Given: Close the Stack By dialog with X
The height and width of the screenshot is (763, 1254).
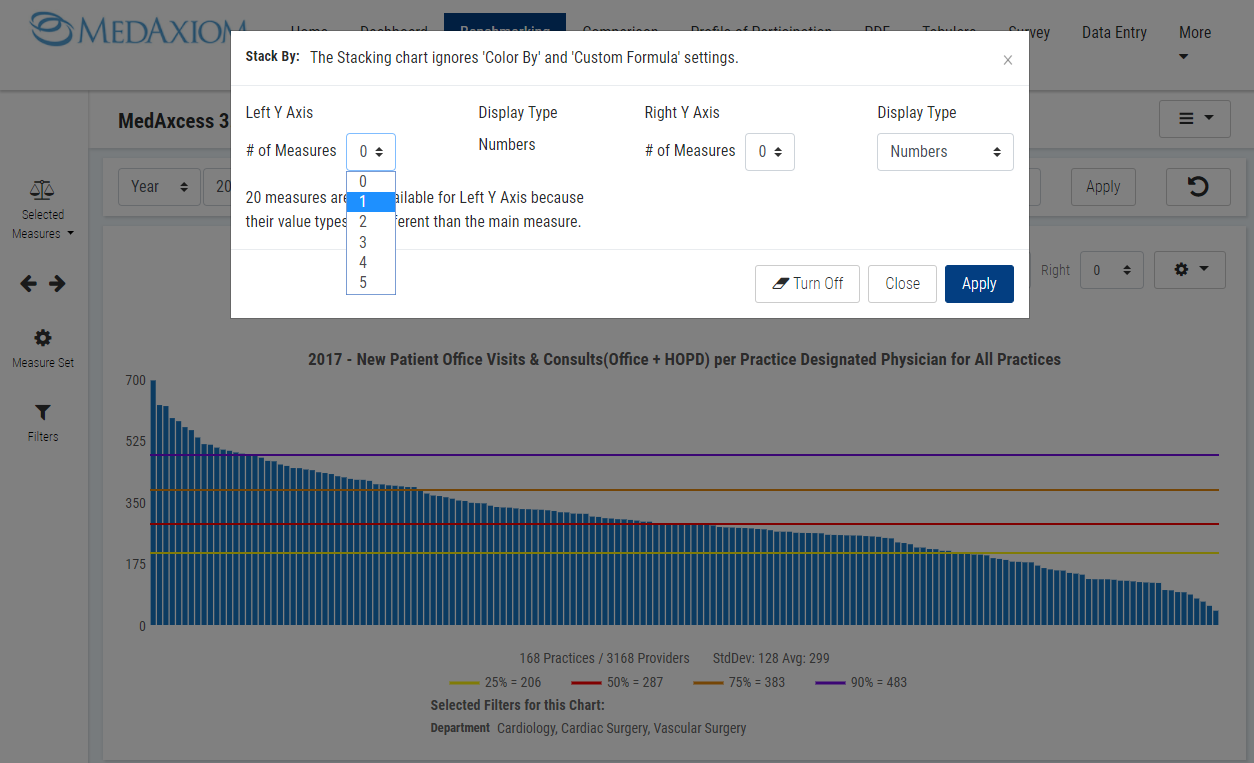Looking at the screenshot, I should (1007, 61).
